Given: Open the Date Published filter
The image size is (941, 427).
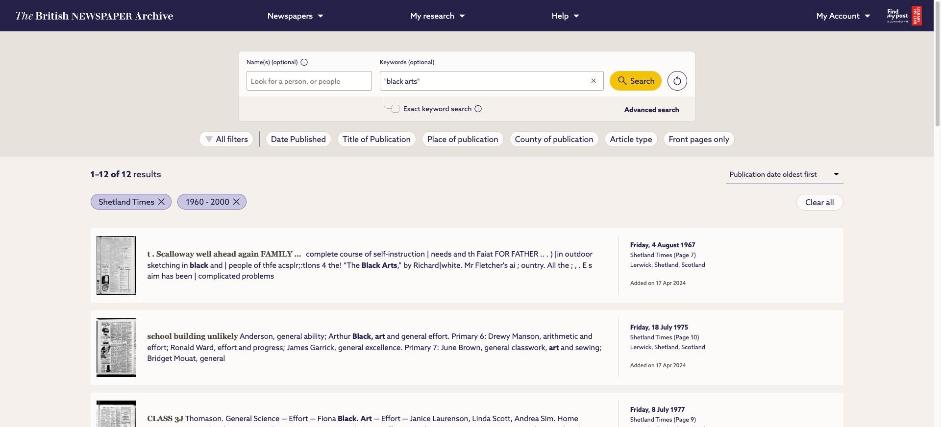Looking at the screenshot, I should click(x=298, y=139).
